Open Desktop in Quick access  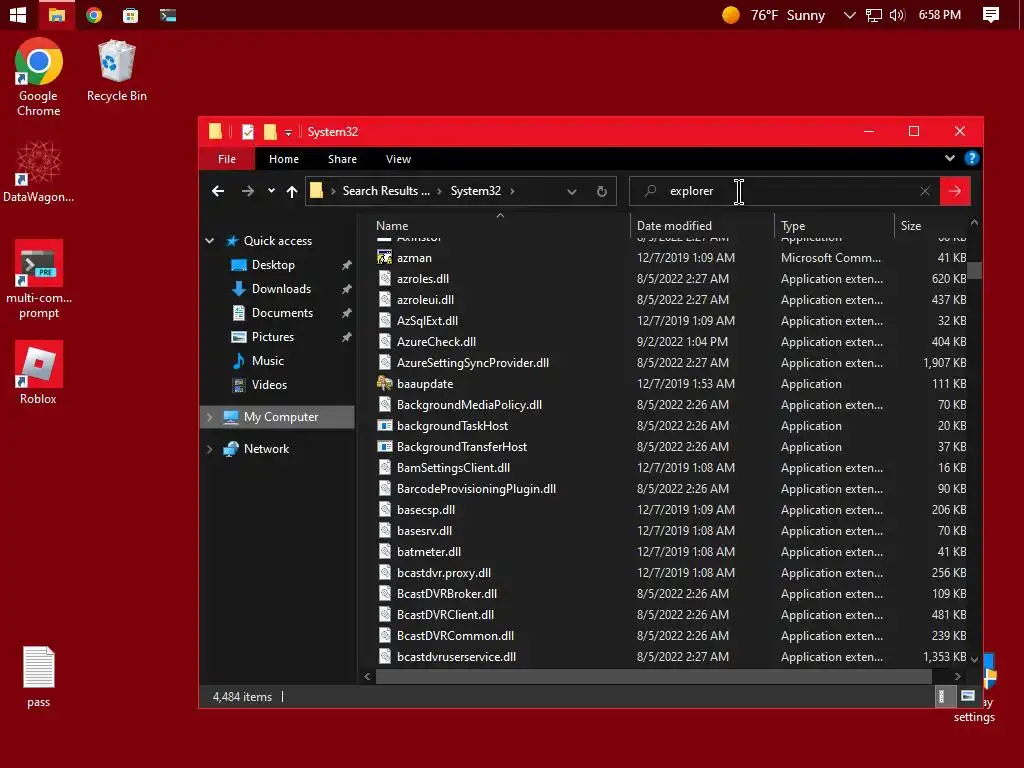point(273,264)
